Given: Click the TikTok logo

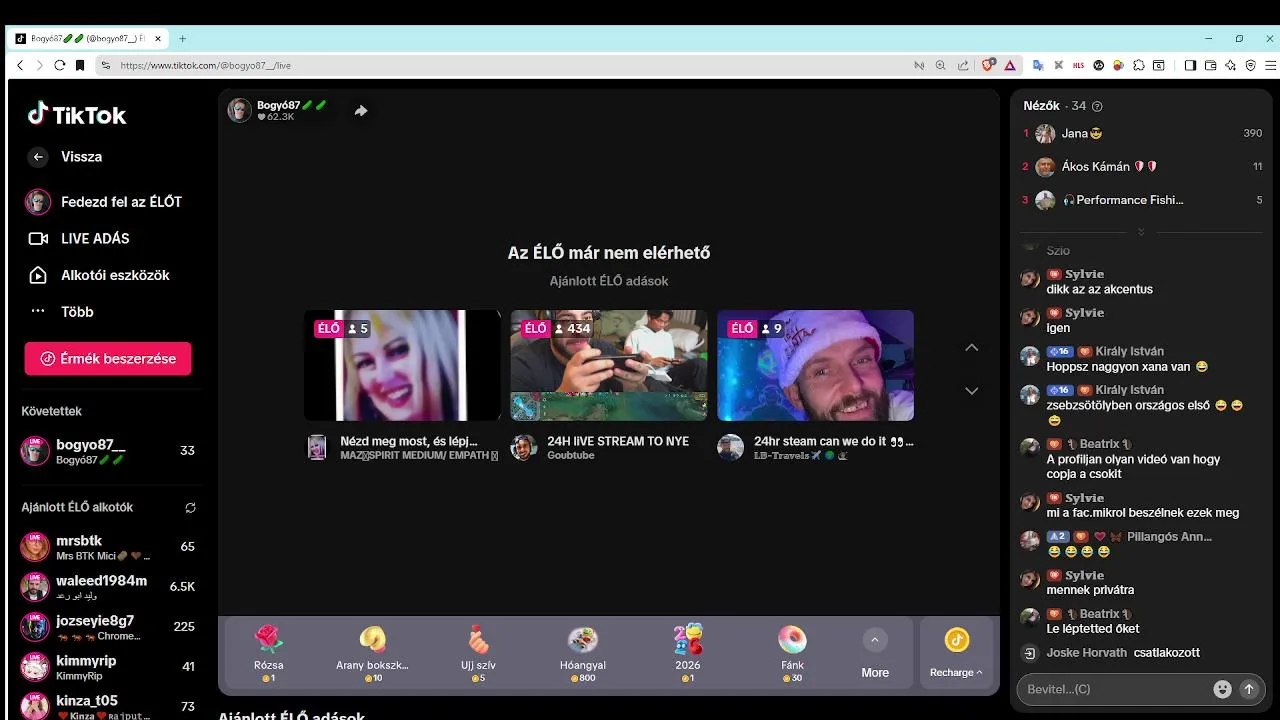Looking at the screenshot, I should pos(77,115).
